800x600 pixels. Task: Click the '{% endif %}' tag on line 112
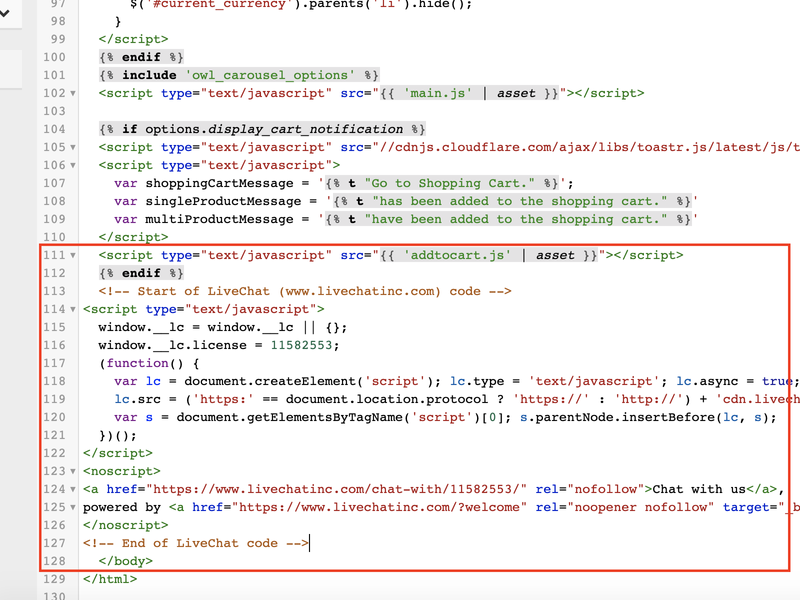tap(141, 273)
